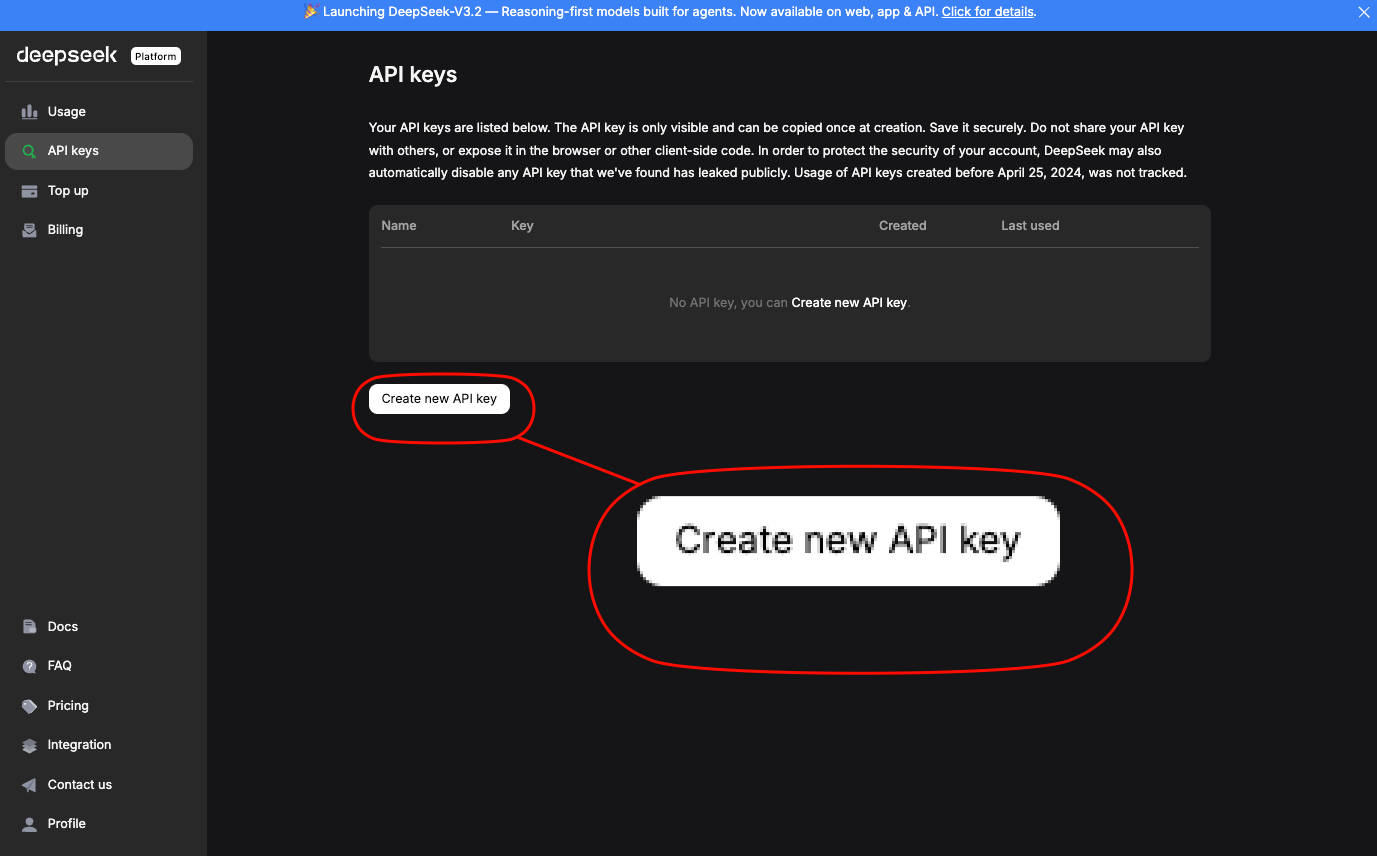This screenshot has width=1377, height=856.
Task: Click the Key column header
Action: point(522,226)
